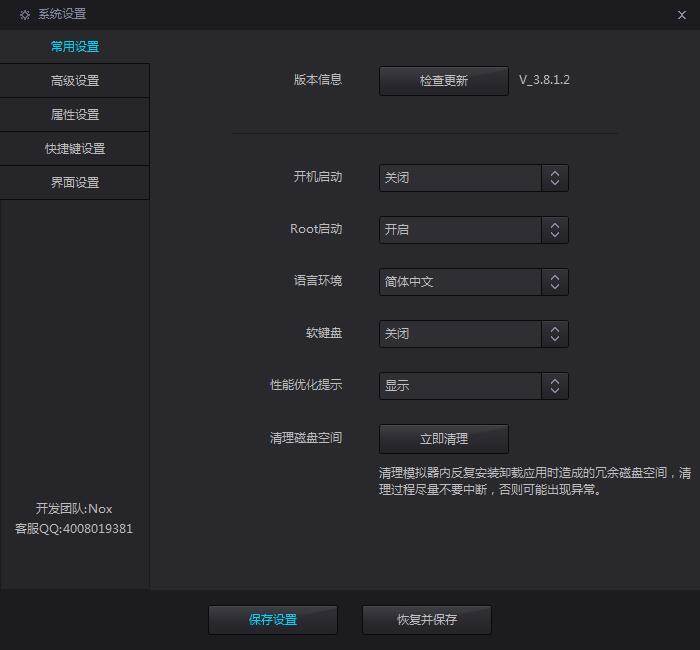Viewport: 700px width, 650px height.
Task: Click the 立即清理 button
Action: click(x=444, y=439)
